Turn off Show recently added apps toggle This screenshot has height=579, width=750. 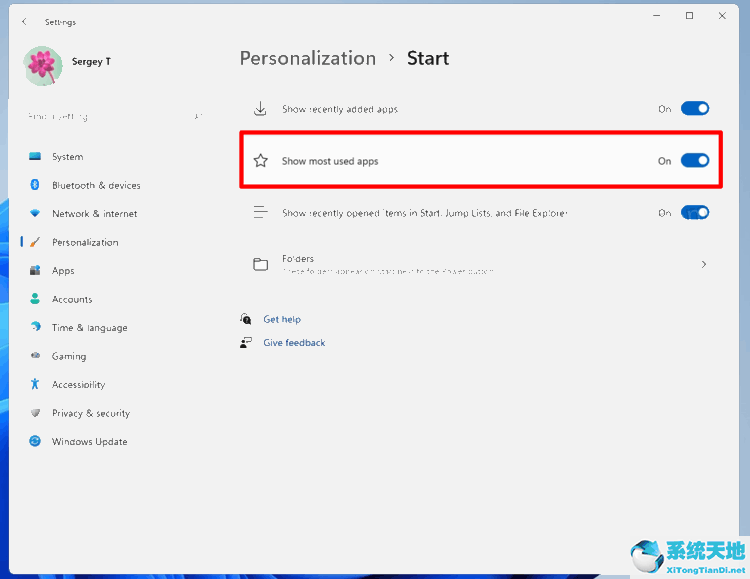[x=695, y=109]
